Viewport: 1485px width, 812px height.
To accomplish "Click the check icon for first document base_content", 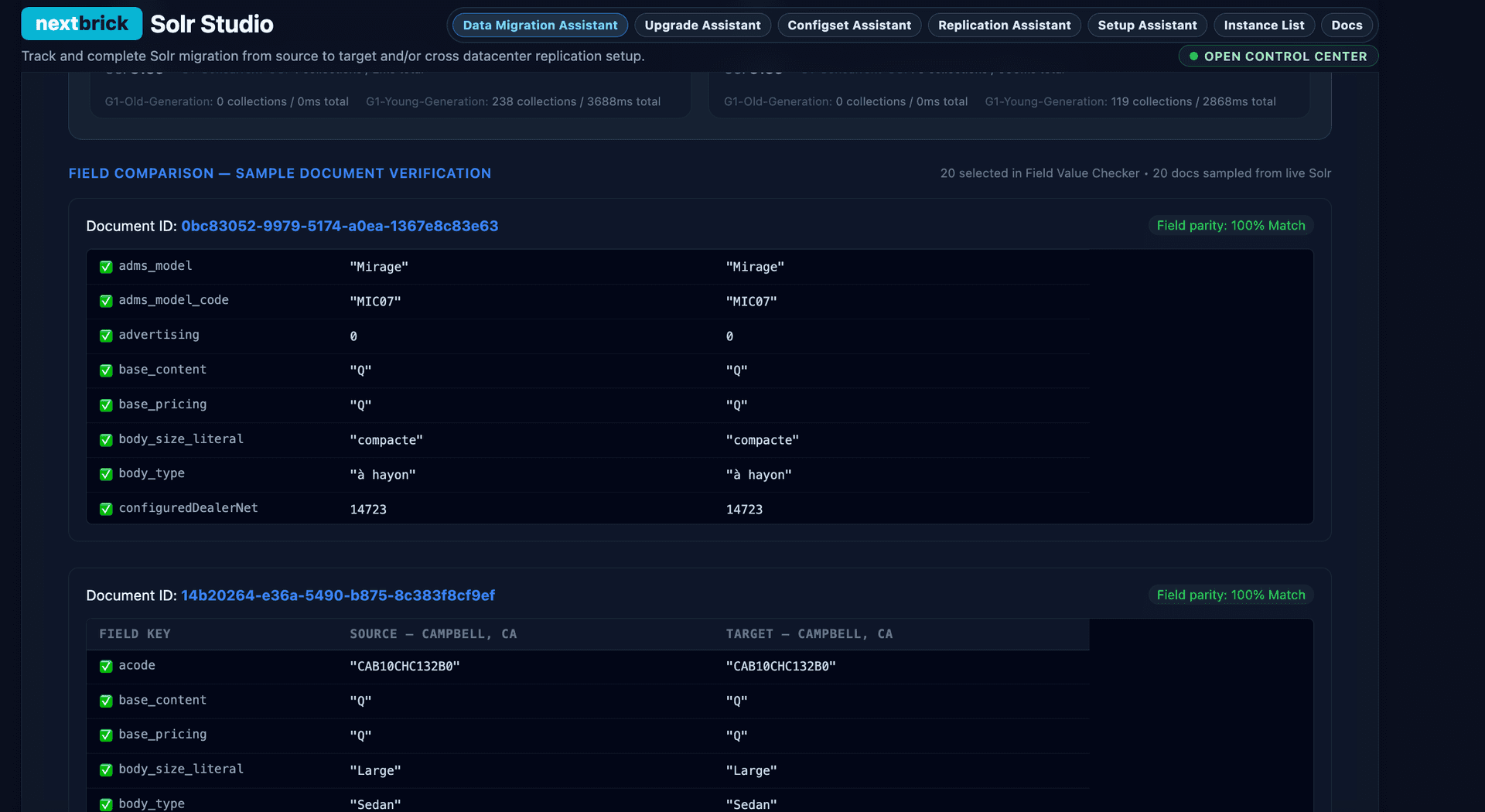I will (106, 370).
